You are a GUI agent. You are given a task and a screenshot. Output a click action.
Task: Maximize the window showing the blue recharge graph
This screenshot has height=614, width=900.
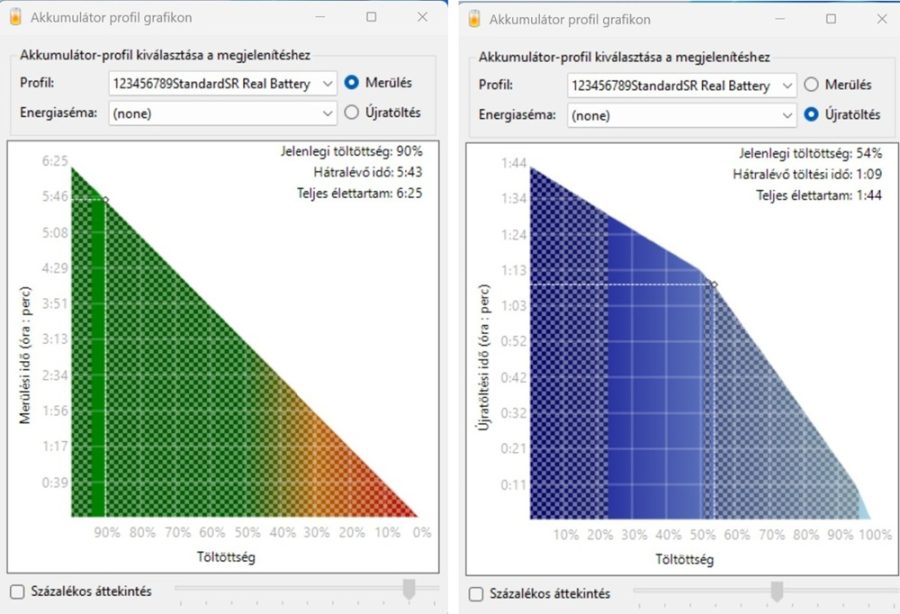(x=829, y=18)
